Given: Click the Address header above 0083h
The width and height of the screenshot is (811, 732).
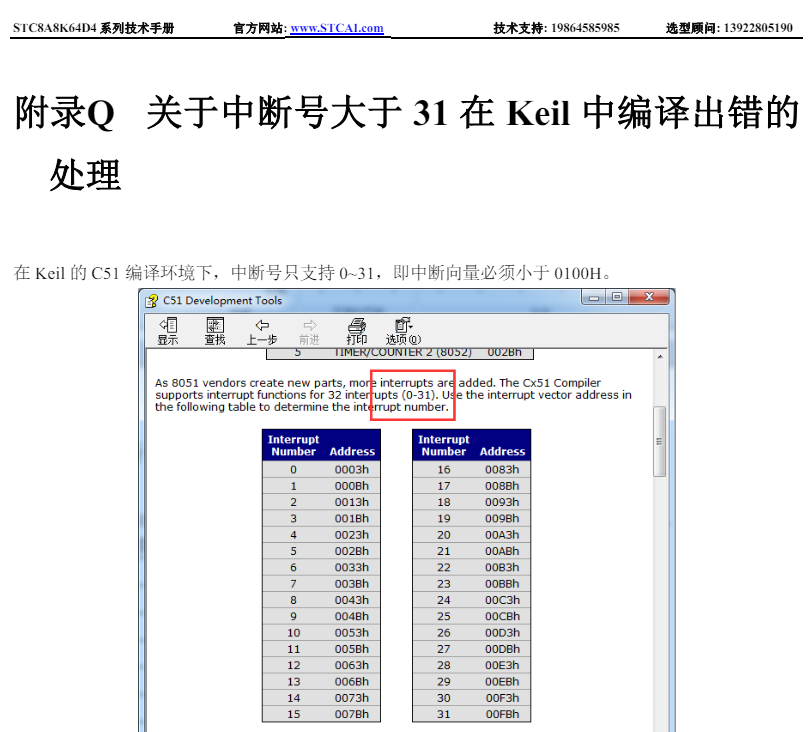Looking at the screenshot, I should (x=502, y=452).
